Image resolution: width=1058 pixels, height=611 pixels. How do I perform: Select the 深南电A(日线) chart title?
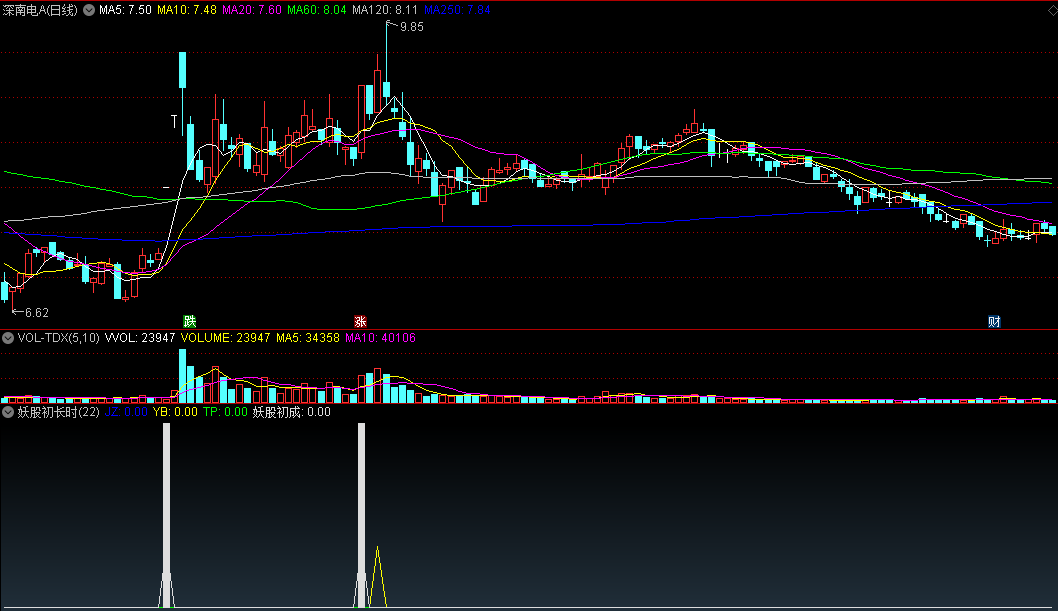click(40, 10)
